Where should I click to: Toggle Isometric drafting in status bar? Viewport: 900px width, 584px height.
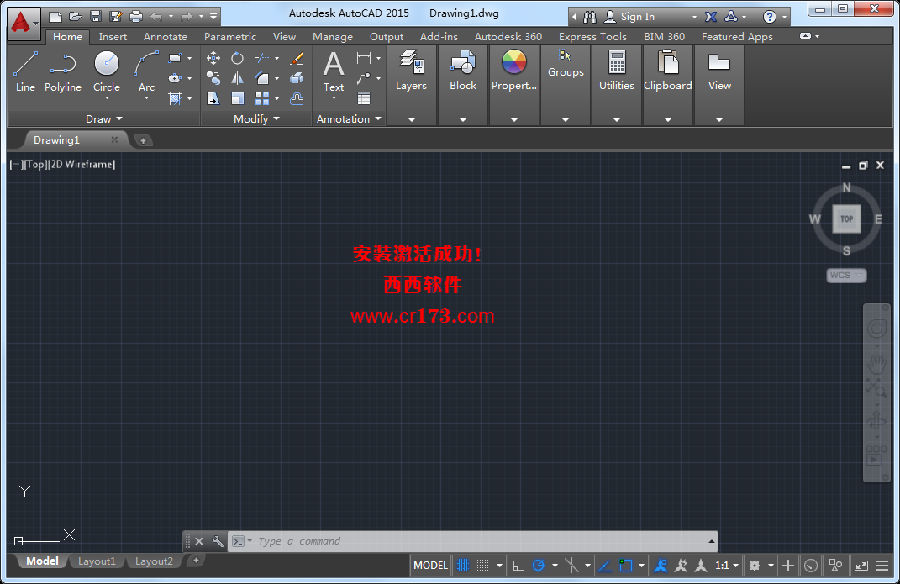(x=572, y=566)
